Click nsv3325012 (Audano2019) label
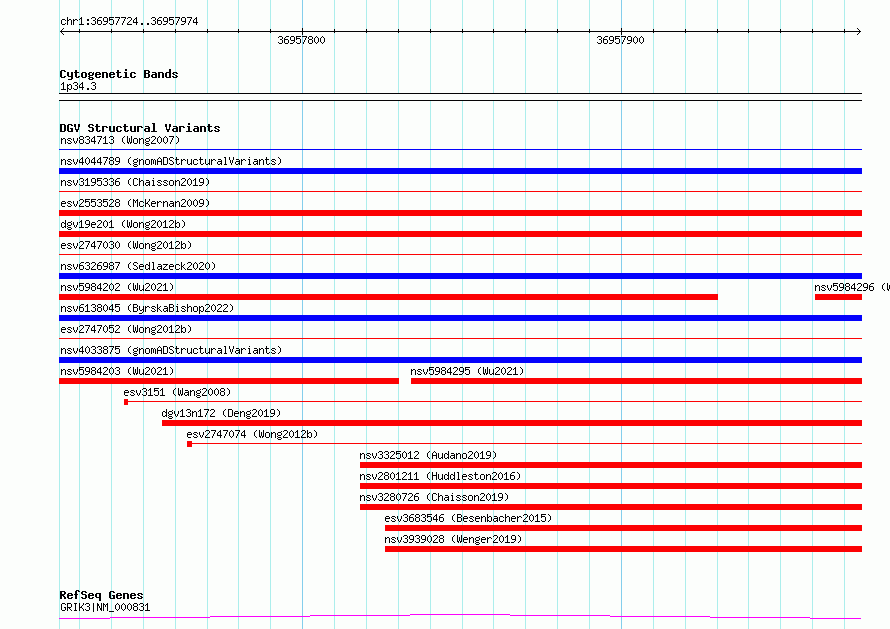 click(428, 455)
